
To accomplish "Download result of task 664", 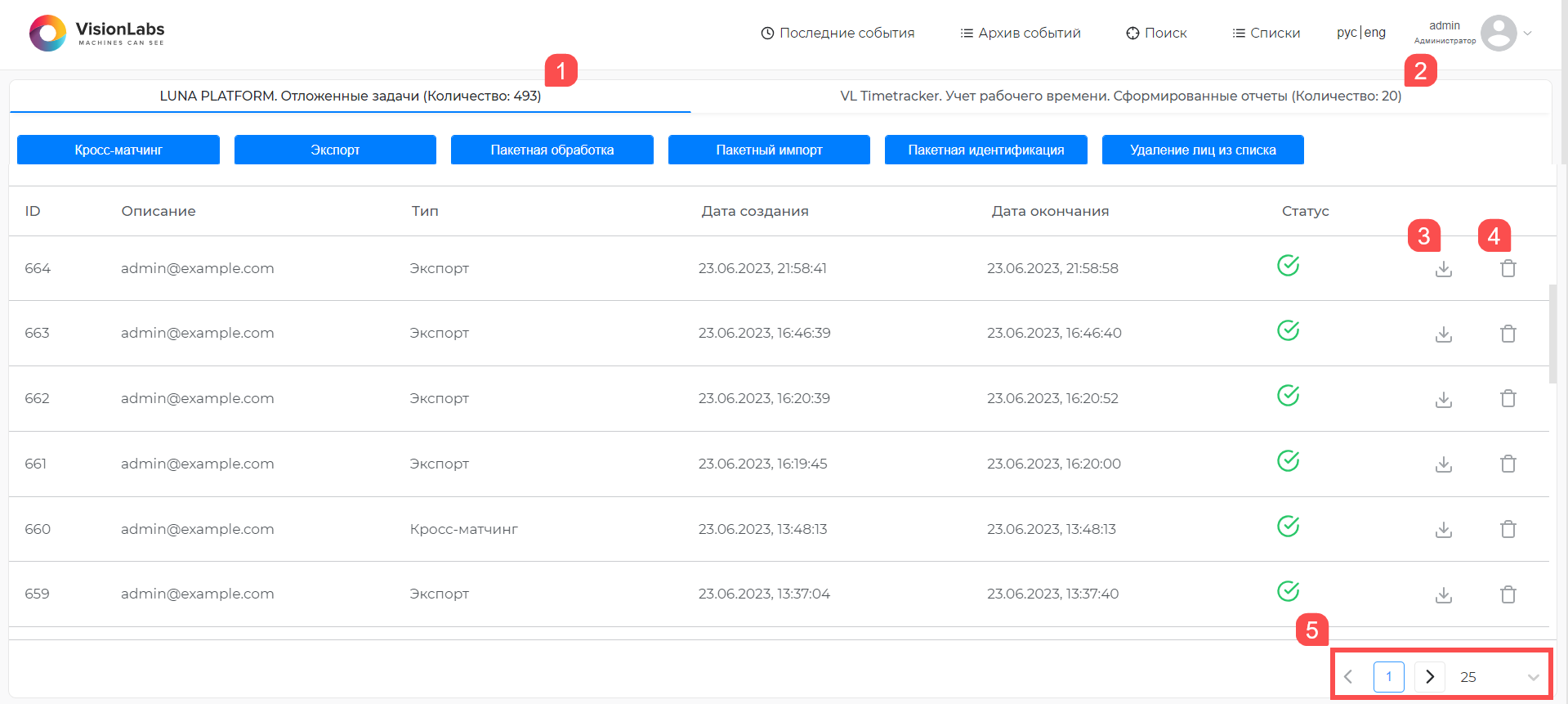I will (1444, 269).
